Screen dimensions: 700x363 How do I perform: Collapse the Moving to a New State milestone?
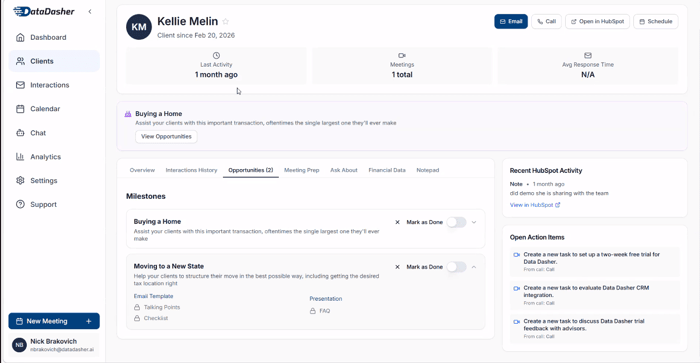point(474,267)
